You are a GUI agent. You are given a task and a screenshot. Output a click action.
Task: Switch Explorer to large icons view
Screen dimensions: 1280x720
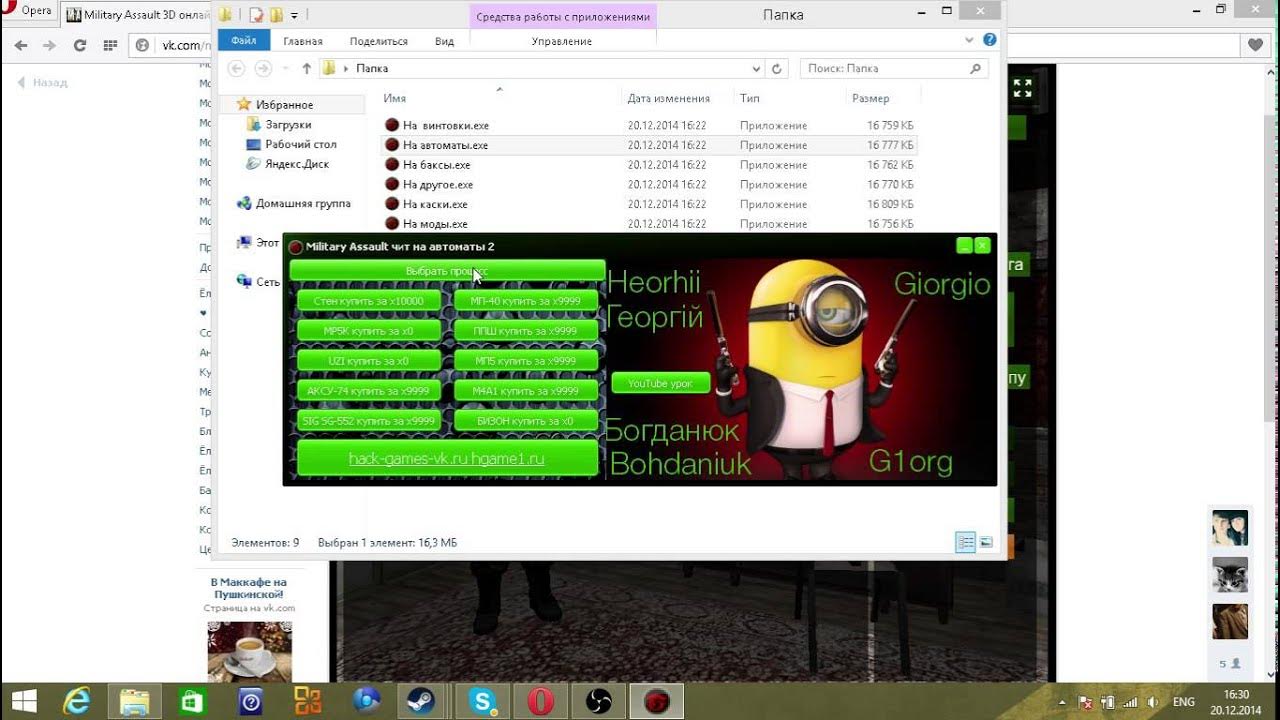click(986, 542)
